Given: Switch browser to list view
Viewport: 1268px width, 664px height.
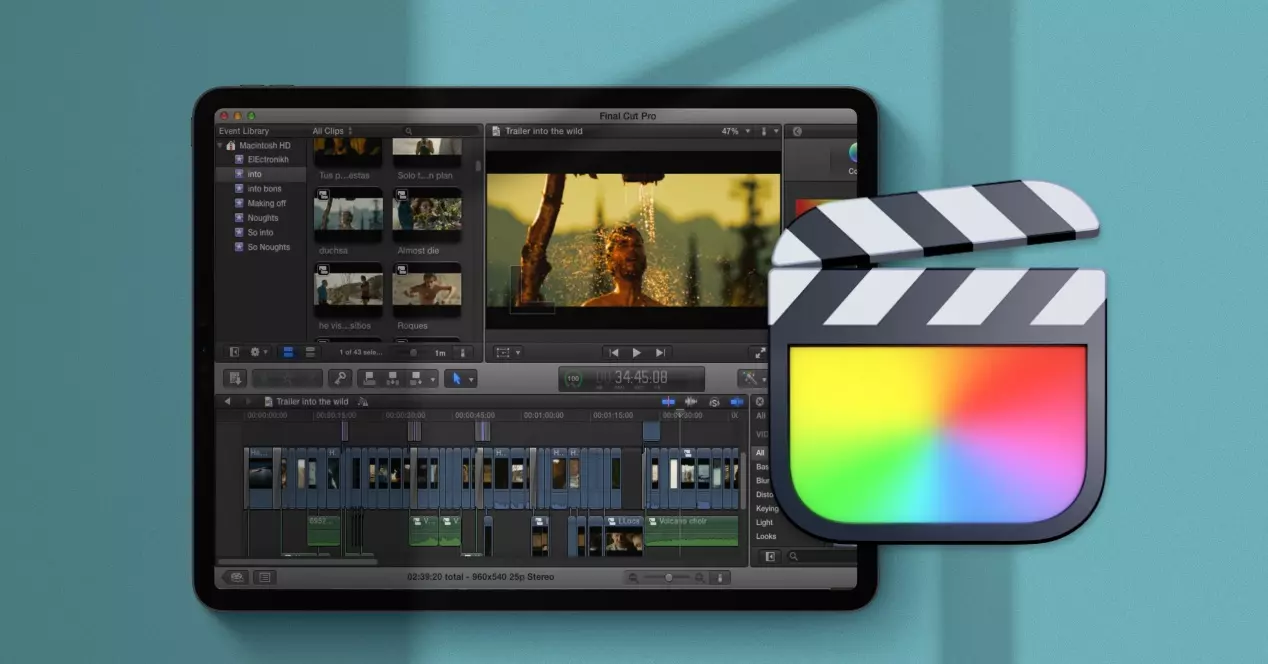Looking at the screenshot, I should point(311,352).
